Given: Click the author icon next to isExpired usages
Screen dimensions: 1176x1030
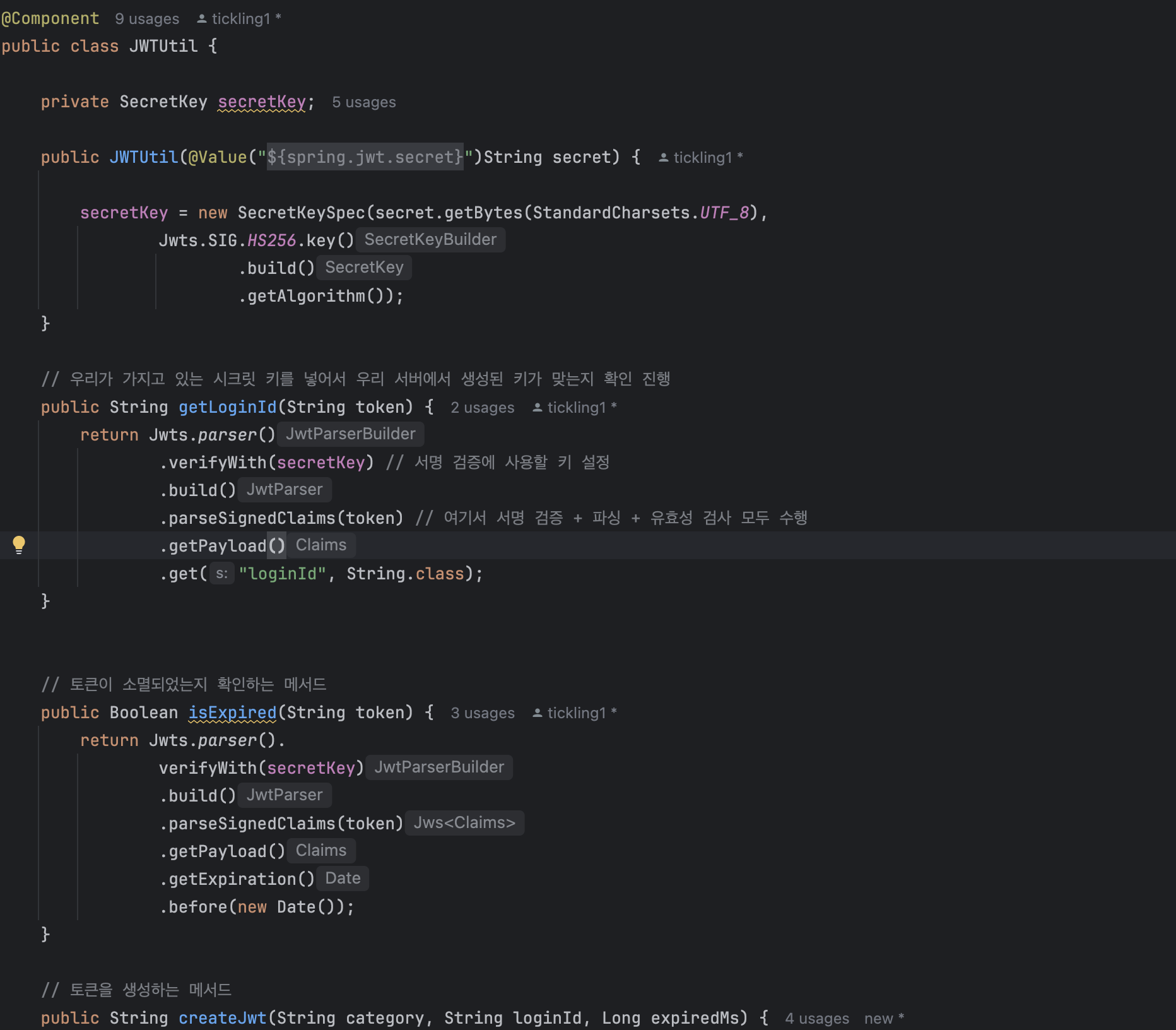Looking at the screenshot, I should point(538,713).
